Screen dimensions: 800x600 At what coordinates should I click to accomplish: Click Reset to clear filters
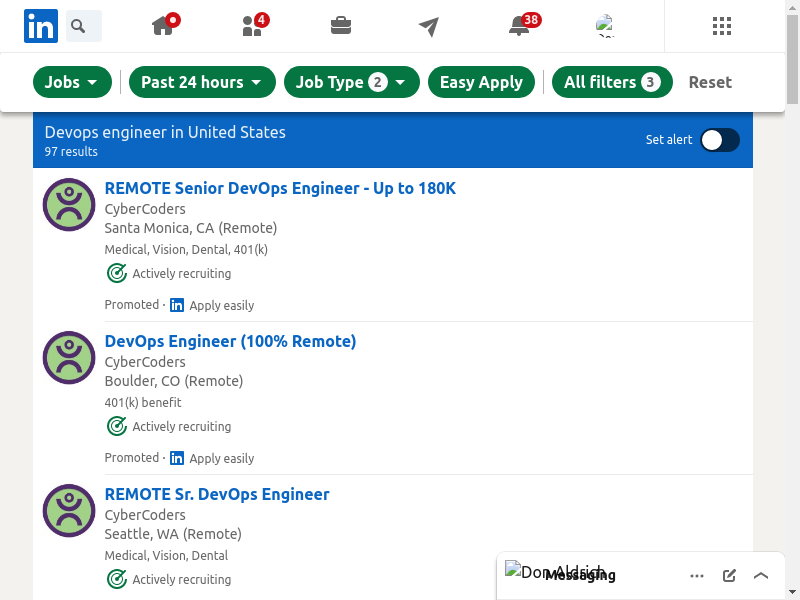(x=710, y=82)
